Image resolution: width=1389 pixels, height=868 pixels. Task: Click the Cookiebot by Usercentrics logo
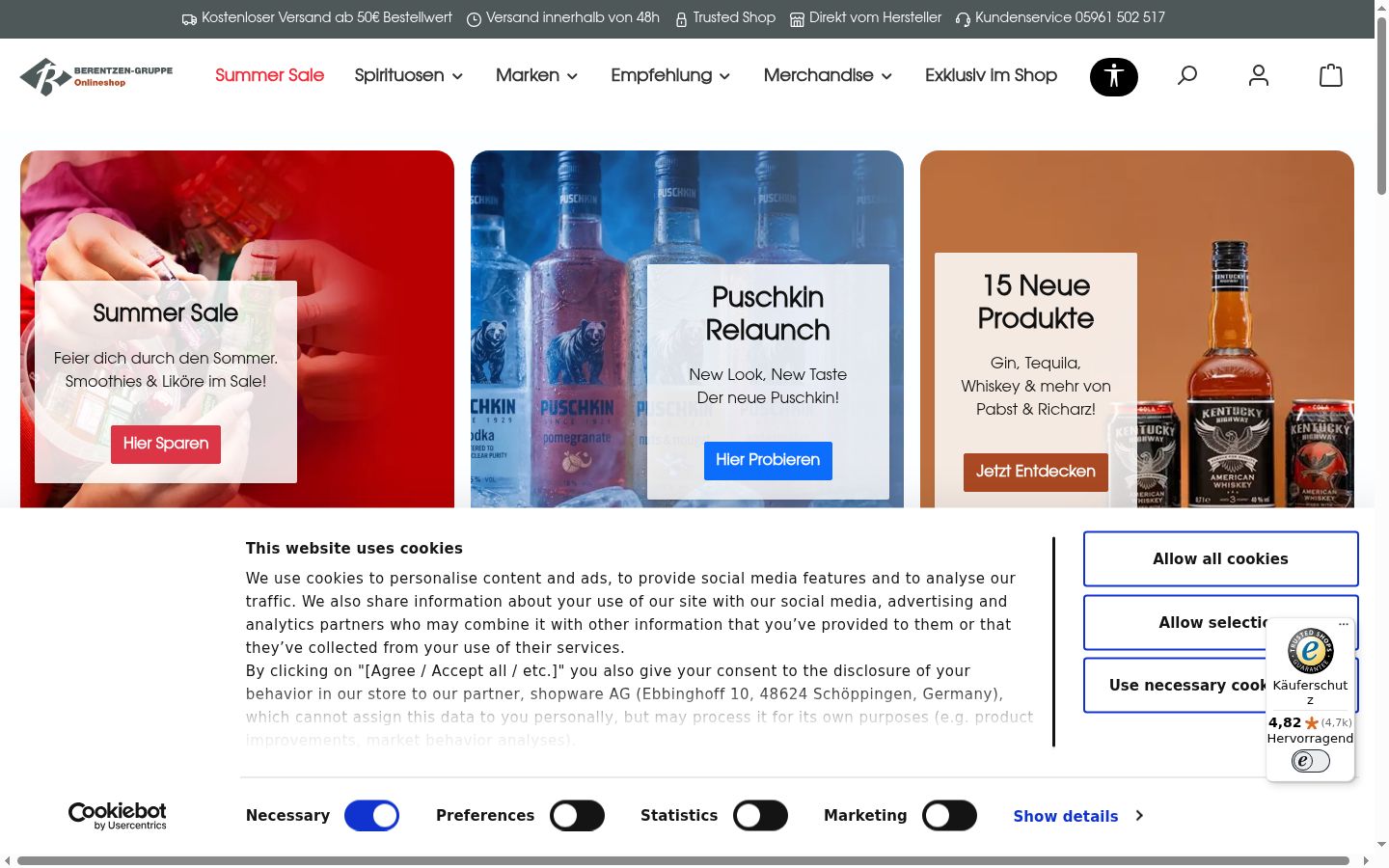click(x=118, y=816)
